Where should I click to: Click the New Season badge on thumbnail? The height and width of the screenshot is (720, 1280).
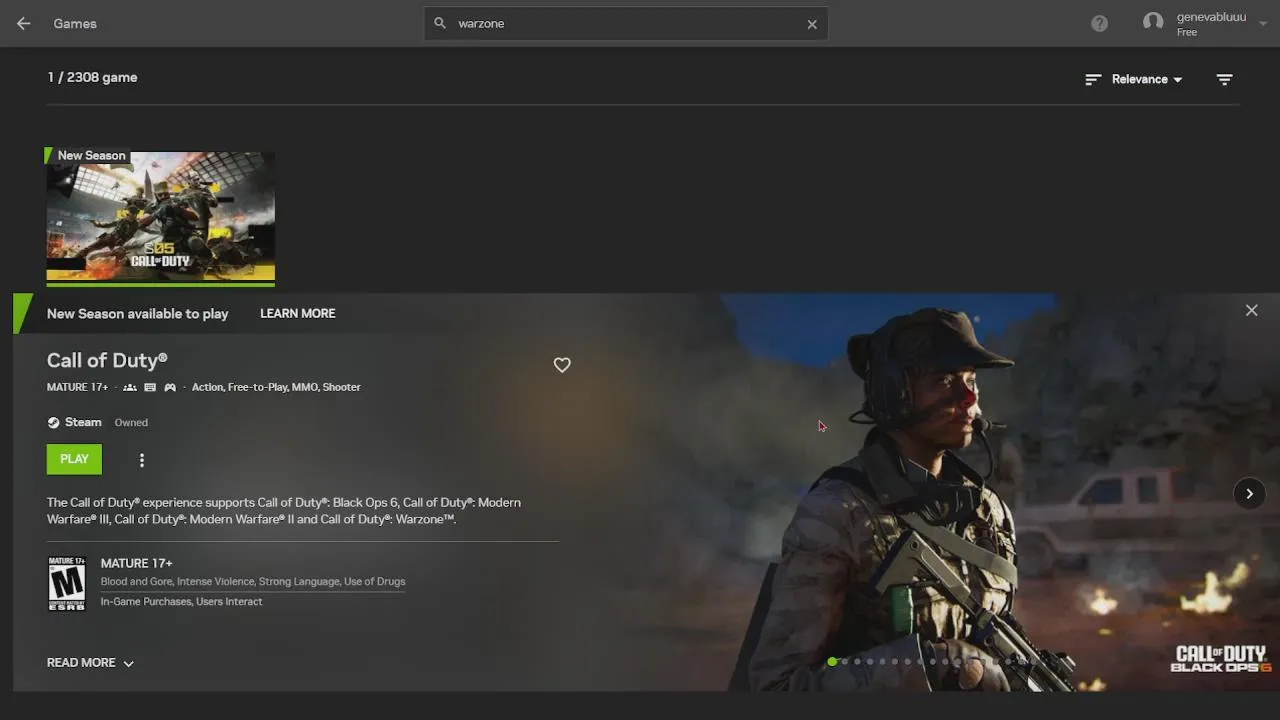pyautogui.click(x=88, y=155)
